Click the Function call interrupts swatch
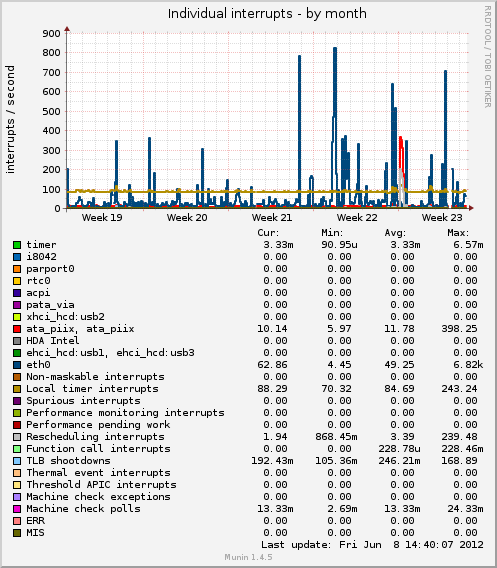This screenshot has height=568, width=497. (17, 449)
